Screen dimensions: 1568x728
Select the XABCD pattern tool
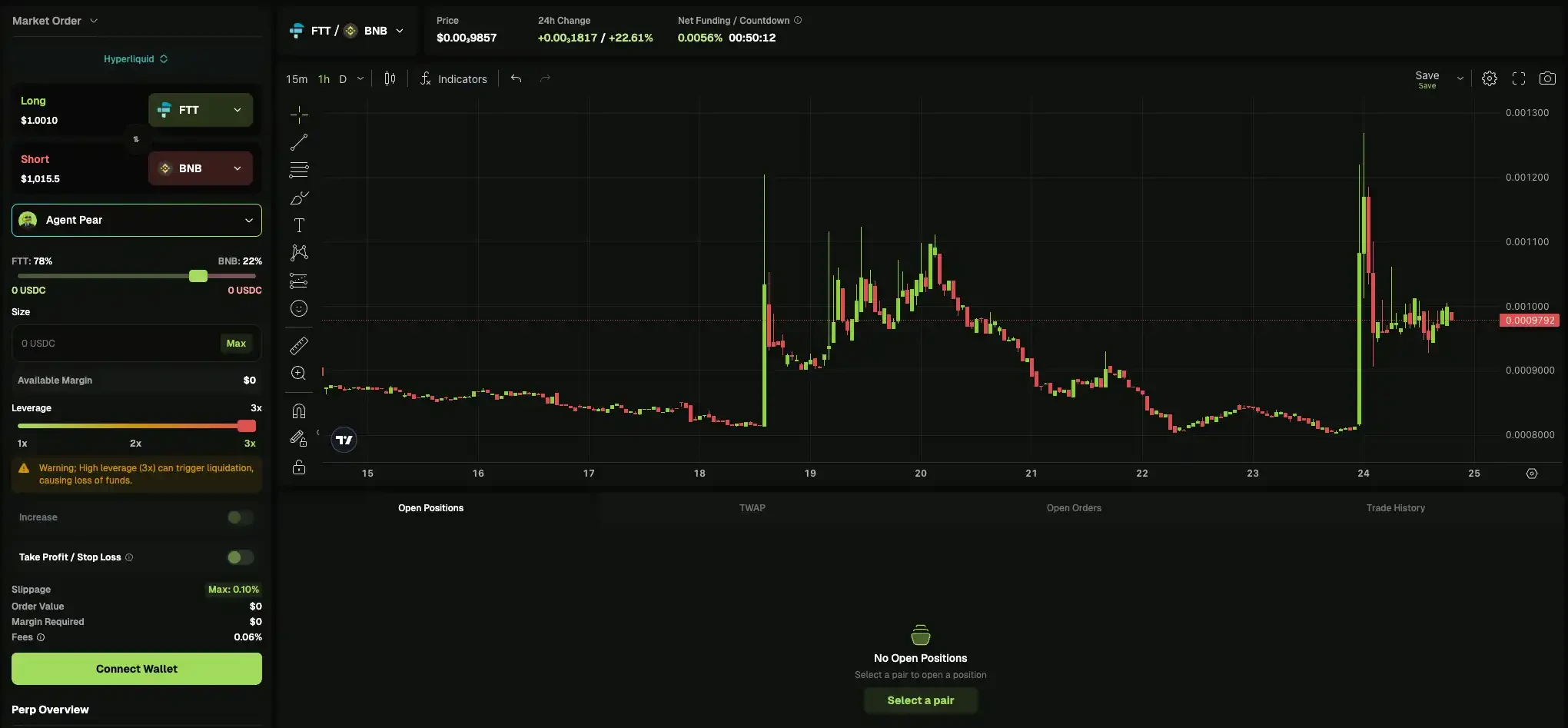click(x=299, y=253)
